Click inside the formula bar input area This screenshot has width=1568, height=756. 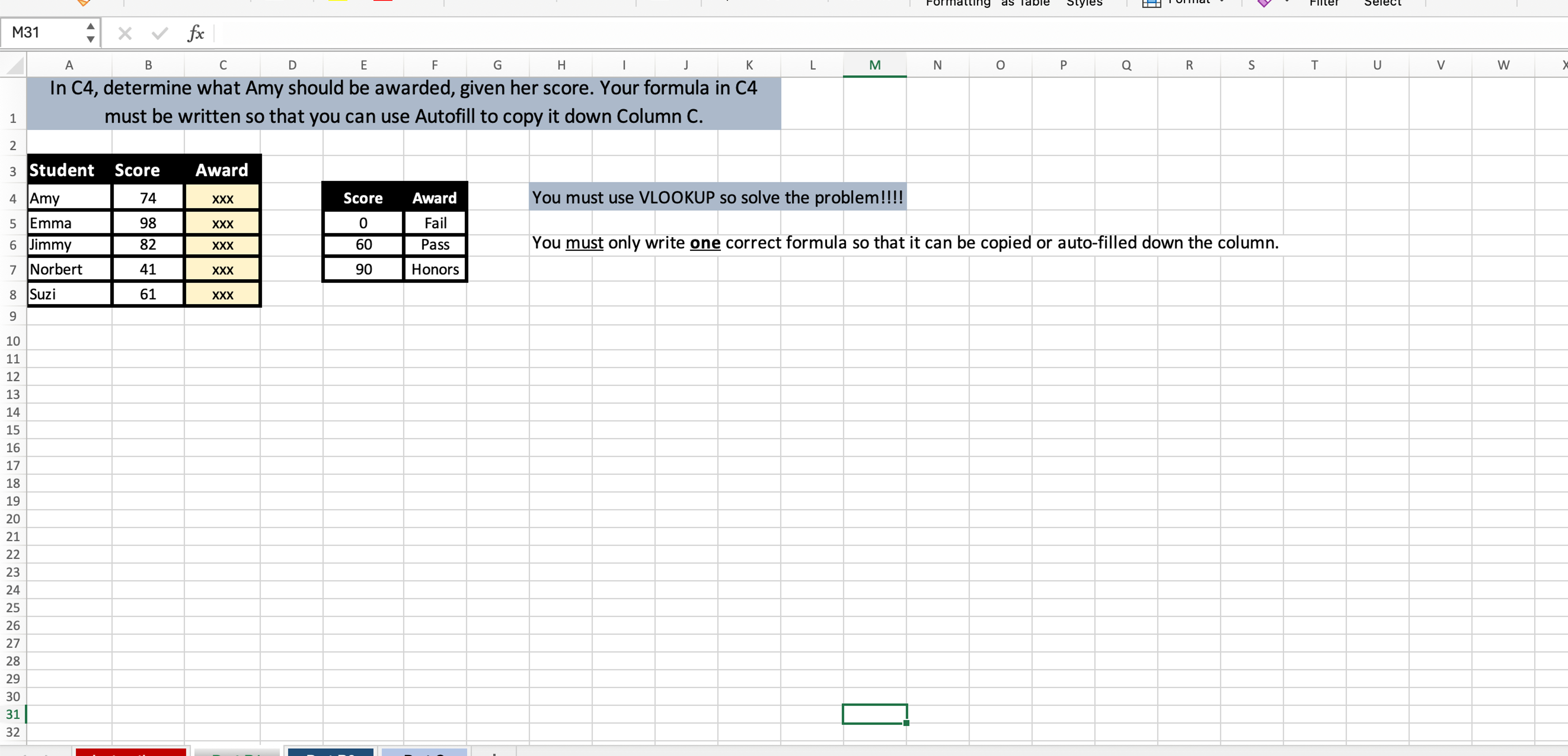pyautogui.click(x=852, y=33)
